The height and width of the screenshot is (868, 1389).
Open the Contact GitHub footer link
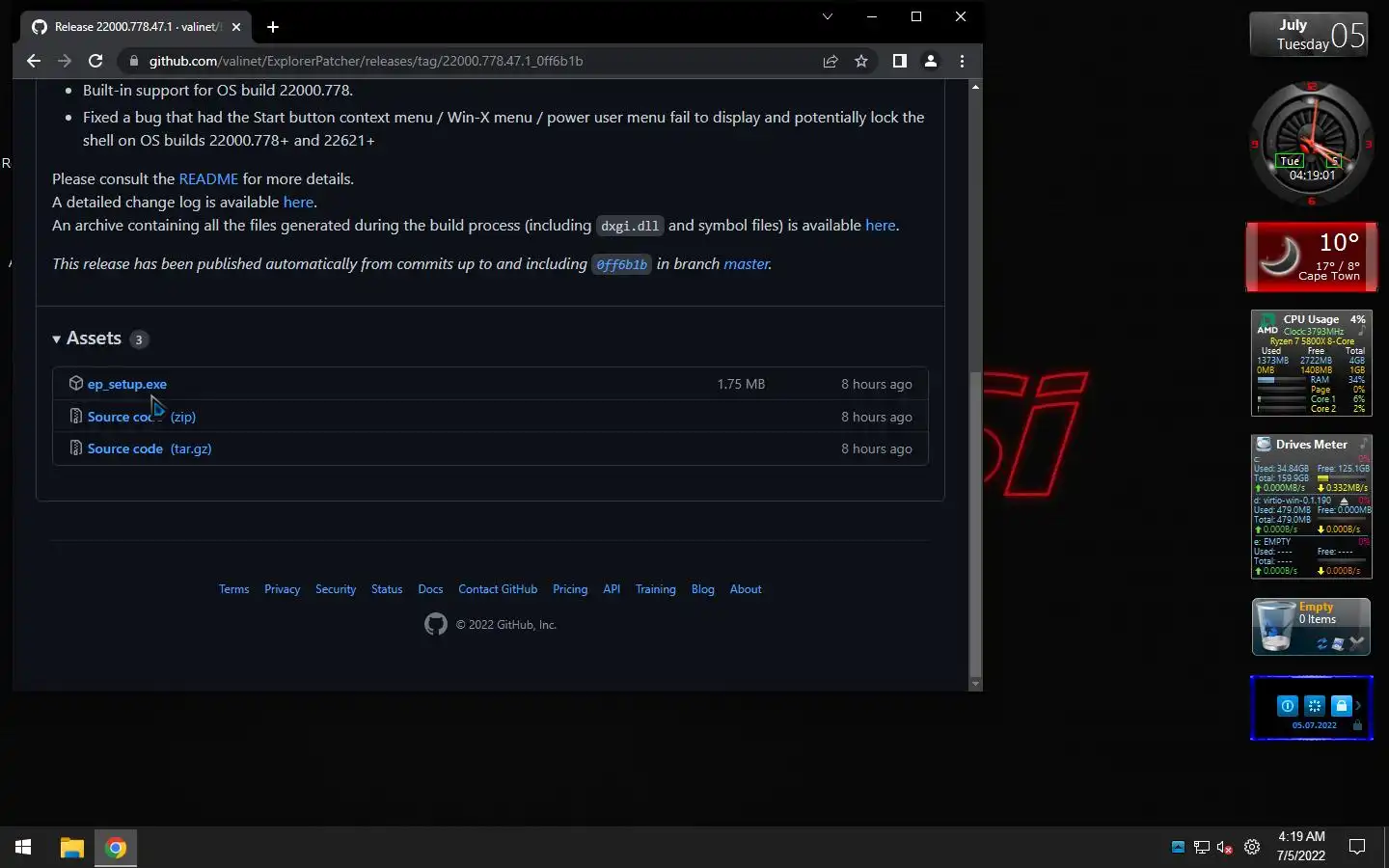click(x=498, y=589)
